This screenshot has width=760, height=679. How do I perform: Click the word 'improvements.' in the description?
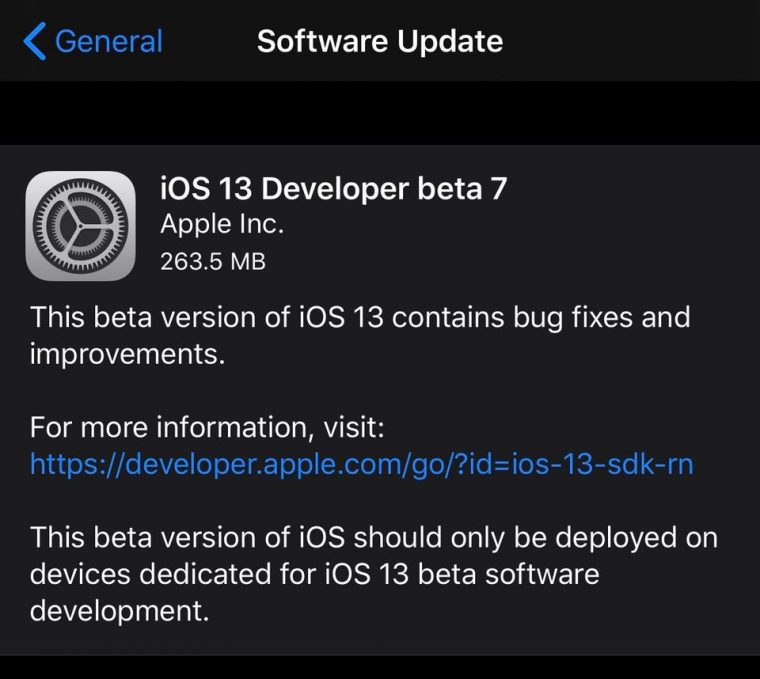127,354
